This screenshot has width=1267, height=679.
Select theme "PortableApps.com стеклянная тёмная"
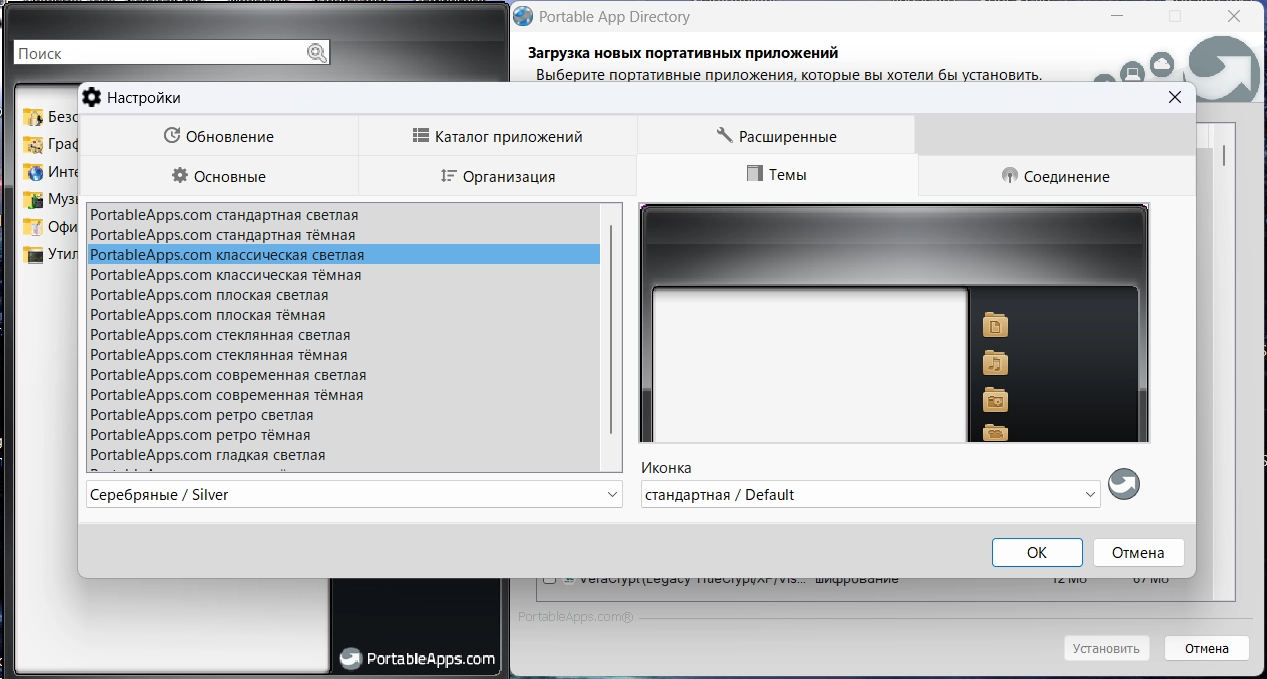344,355
